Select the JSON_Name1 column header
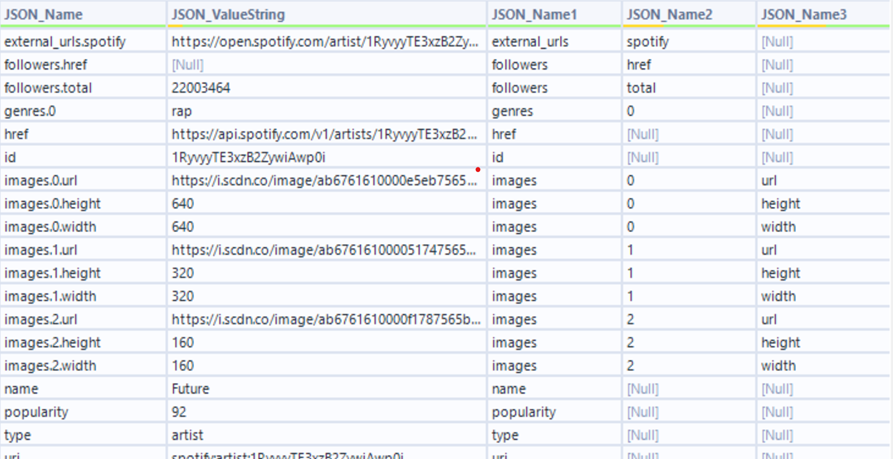Screen dimensions: 893x459 coord(554,14)
